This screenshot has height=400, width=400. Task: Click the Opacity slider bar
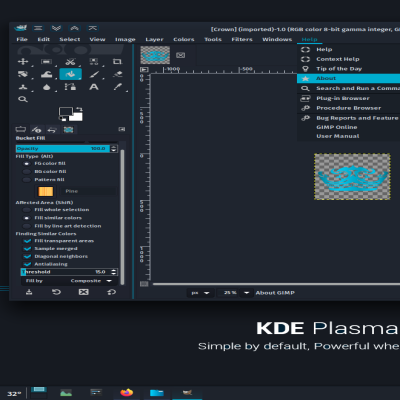point(63,149)
